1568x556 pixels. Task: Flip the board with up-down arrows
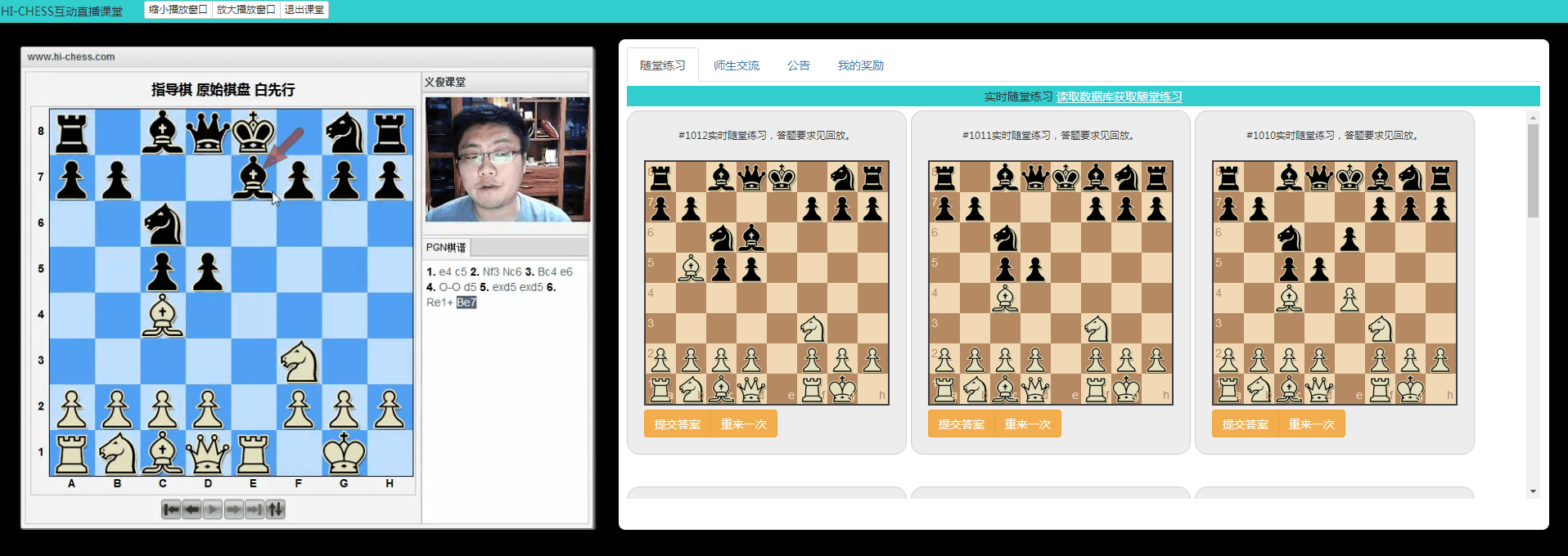point(276,509)
